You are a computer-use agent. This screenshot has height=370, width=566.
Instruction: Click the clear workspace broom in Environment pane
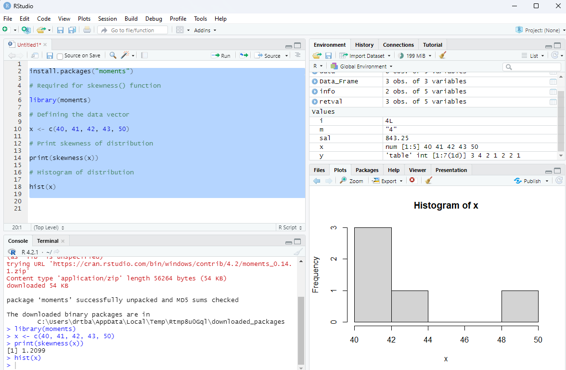443,55
